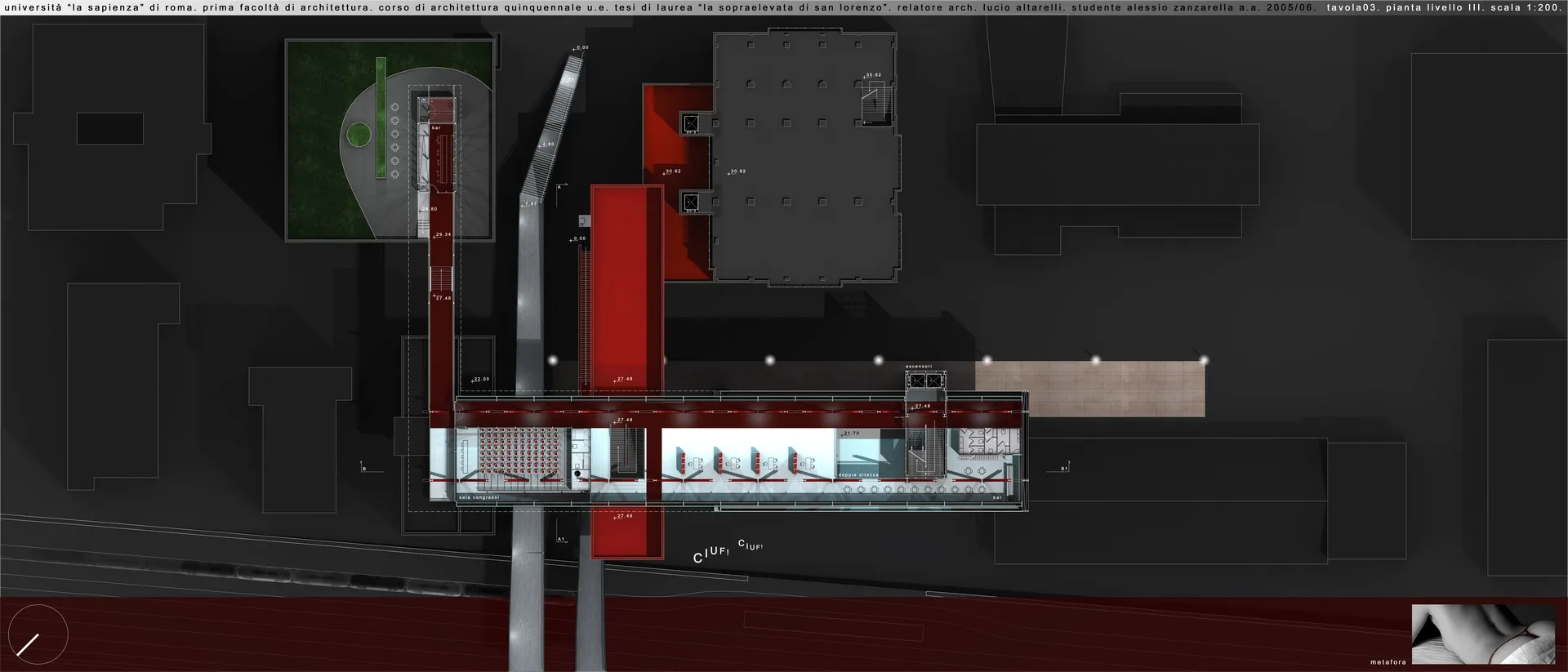Click the restroom block in the long building

pos(988,442)
